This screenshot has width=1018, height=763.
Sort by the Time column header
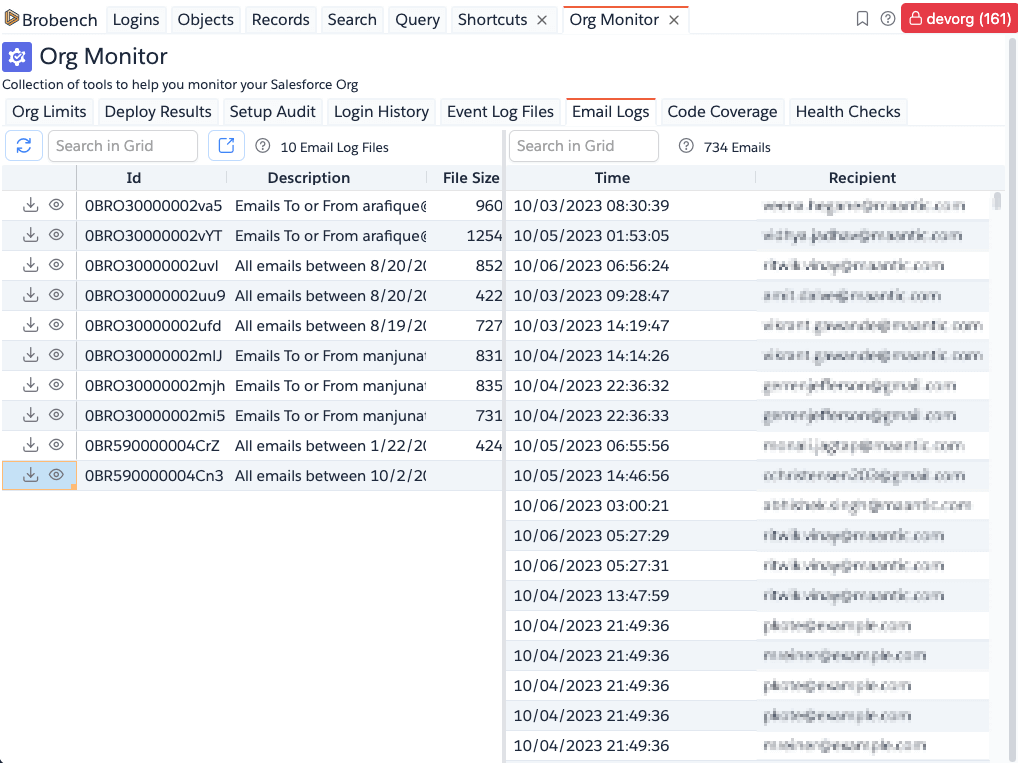612,177
